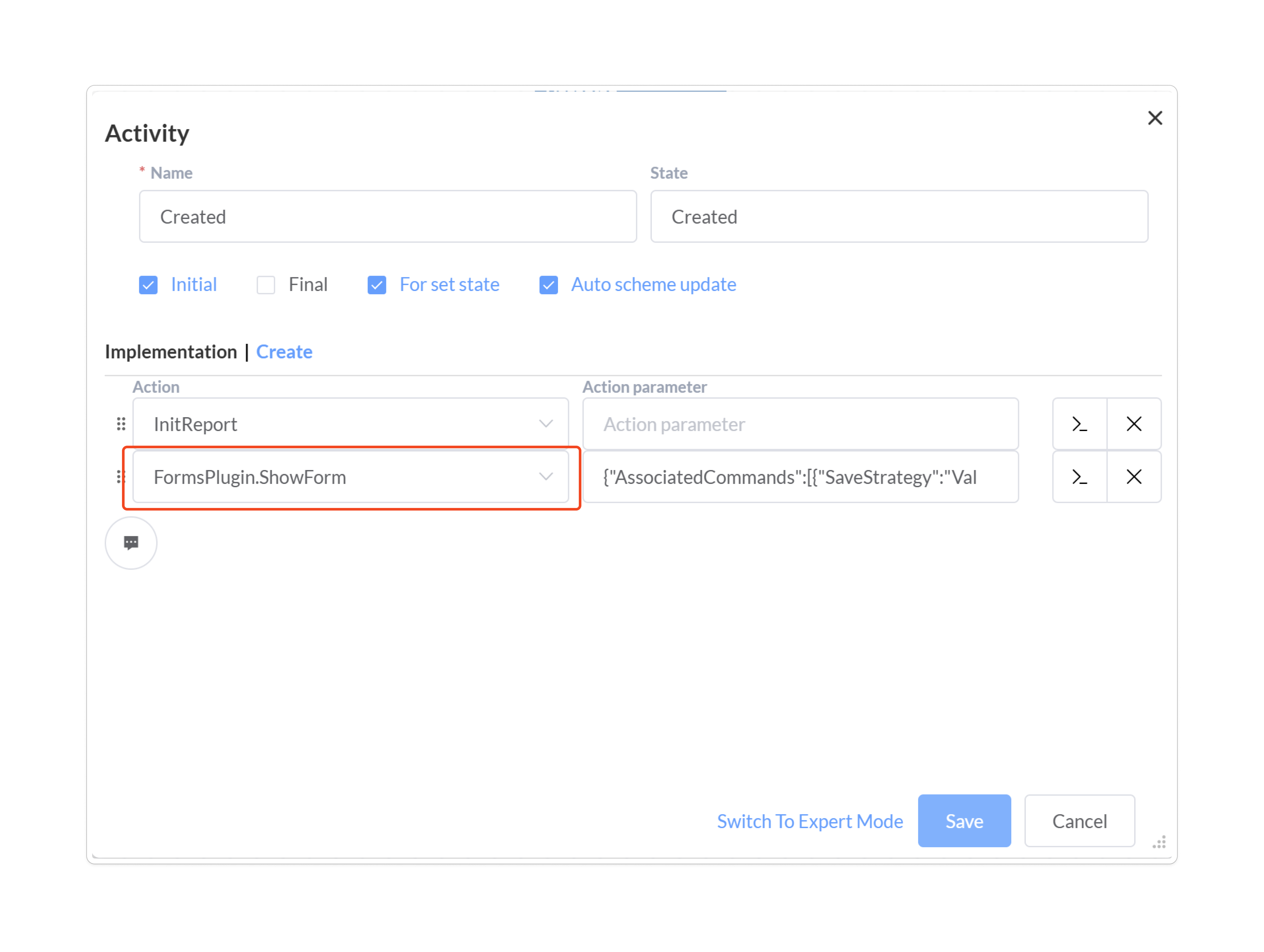Viewport: 1264px width, 952px height.
Task: Open the comment bubble button
Action: coord(131,543)
